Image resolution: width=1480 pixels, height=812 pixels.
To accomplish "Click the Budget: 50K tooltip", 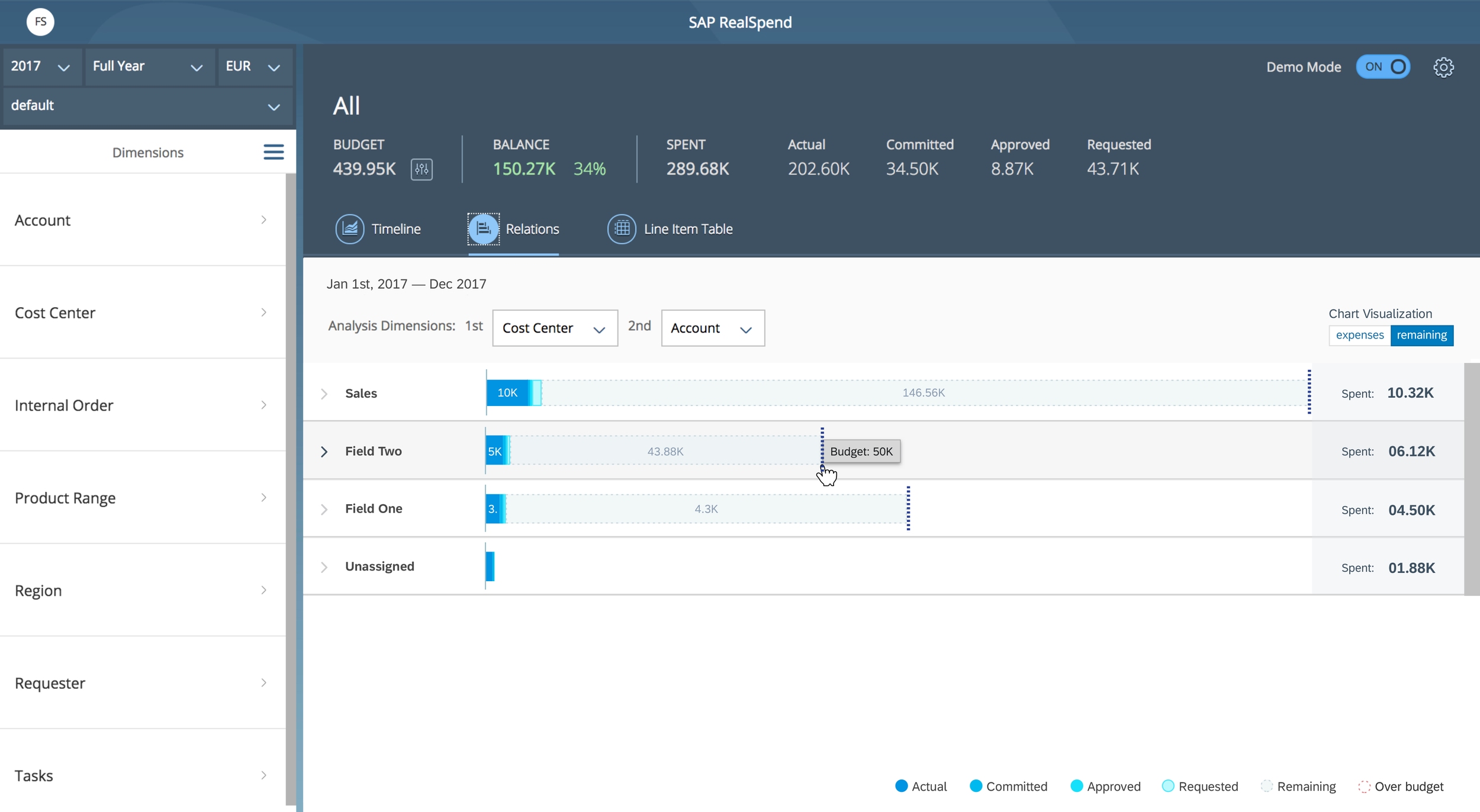I will pyautogui.click(x=861, y=452).
